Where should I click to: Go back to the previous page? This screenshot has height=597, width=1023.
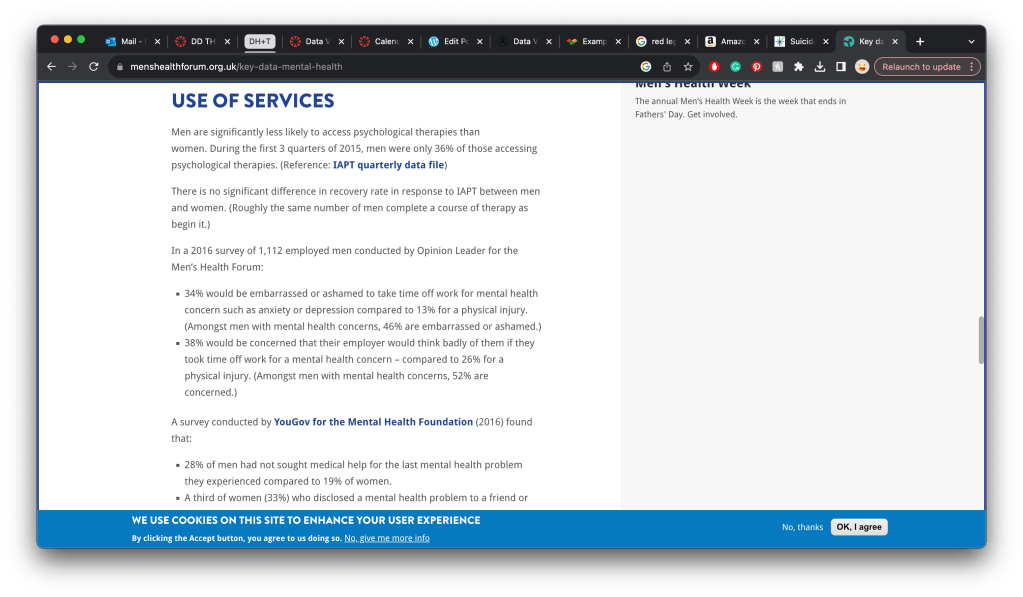coord(51,67)
